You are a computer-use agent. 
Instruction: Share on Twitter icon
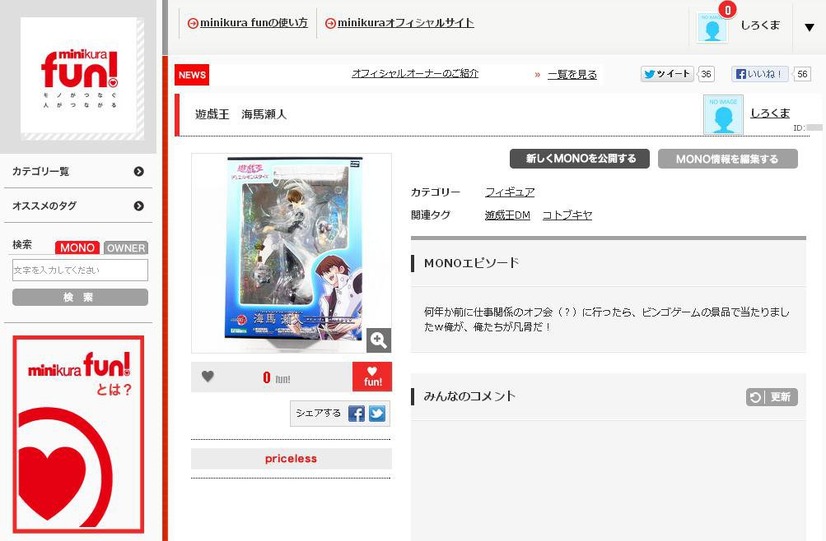click(x=377, y=414)
